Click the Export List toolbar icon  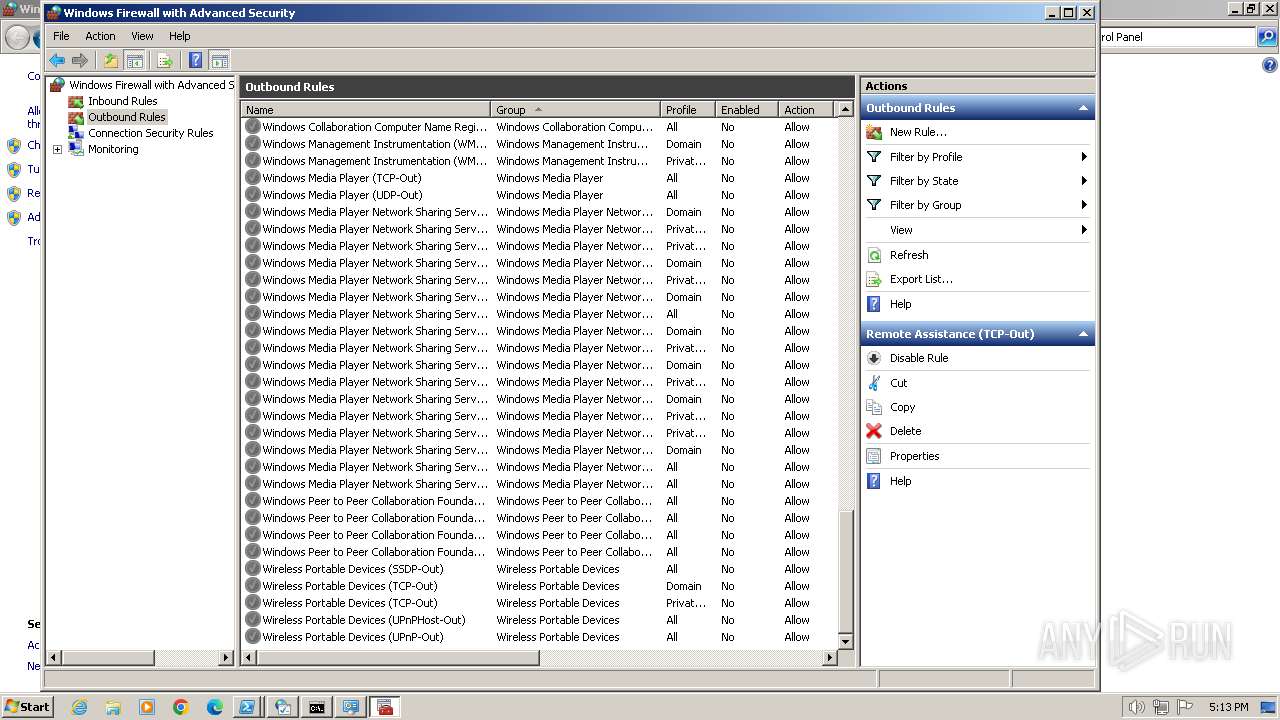click(x=165, y=60)
